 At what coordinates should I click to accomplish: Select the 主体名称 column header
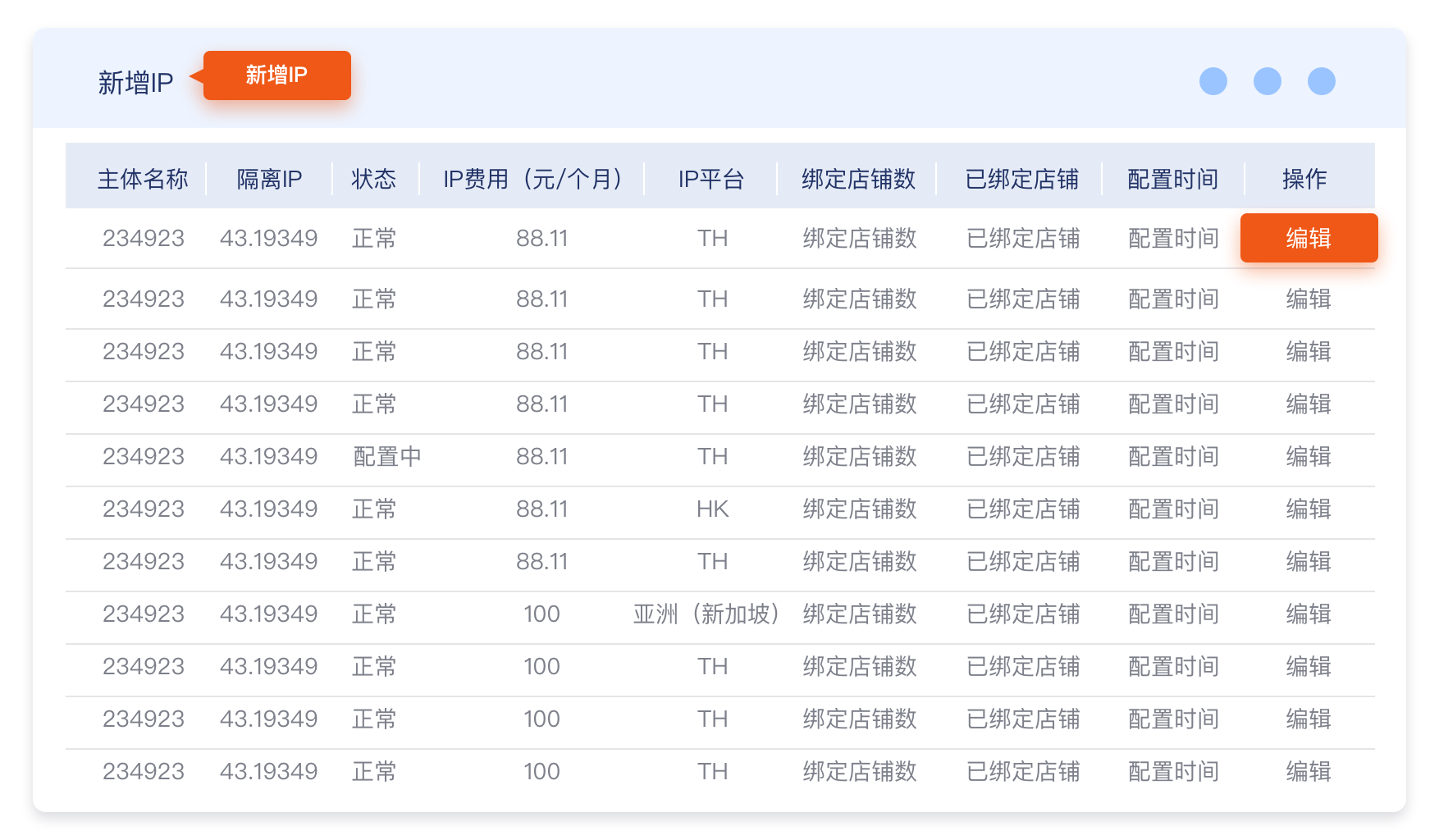click(x=143, y=179)
